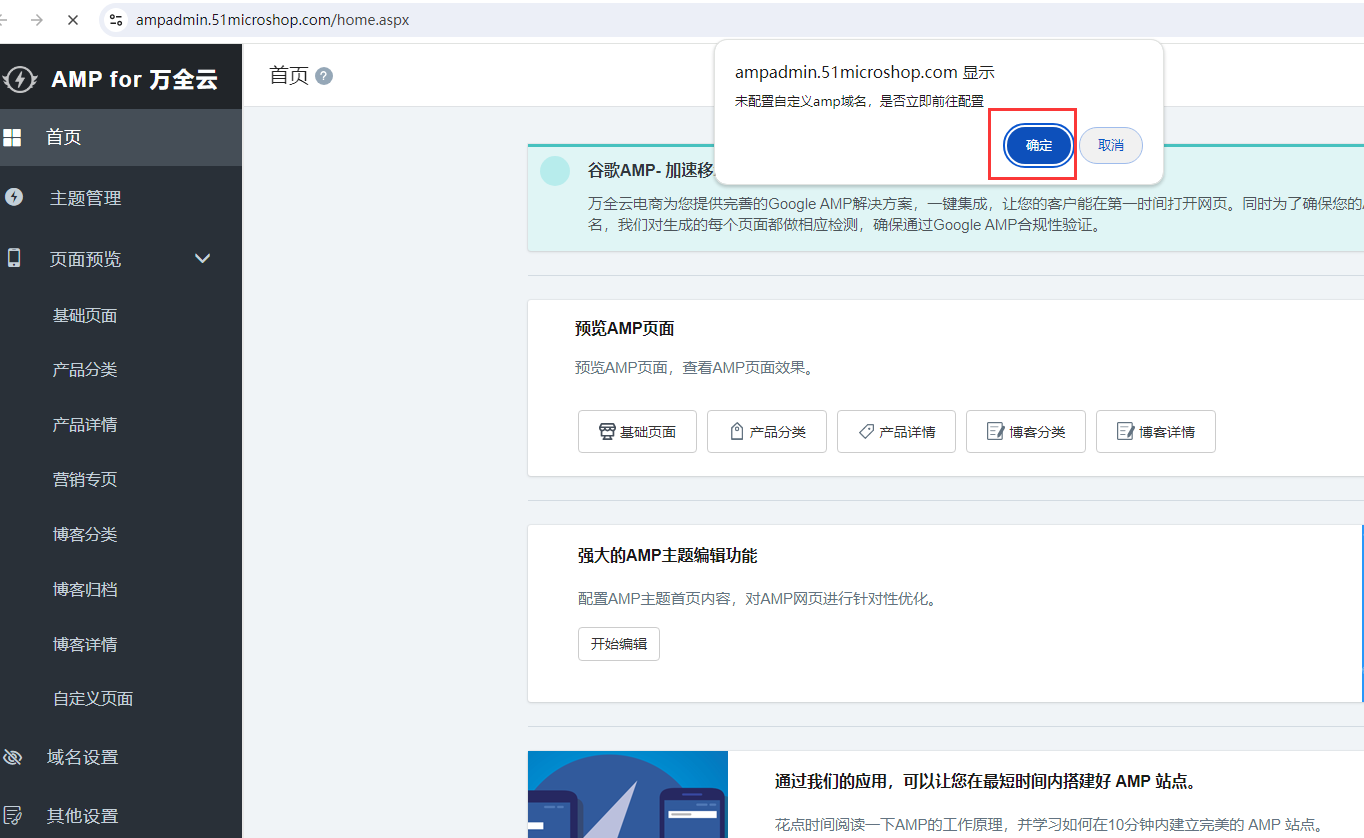Collapse the 页面预览 submenu chevron
The image size is (1364, 838).
[202, 259]
